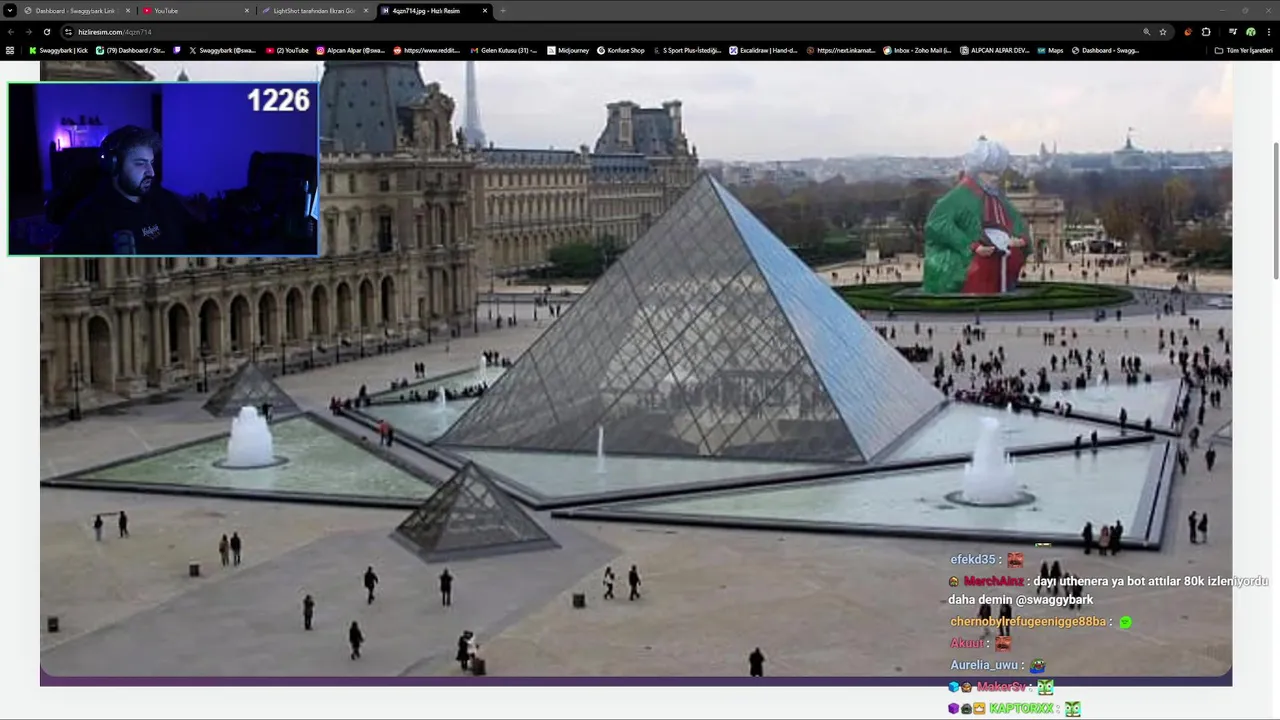Open (2) YouTube bookmark
This screenshot has width=1280, height=720.
click(287, 50)
